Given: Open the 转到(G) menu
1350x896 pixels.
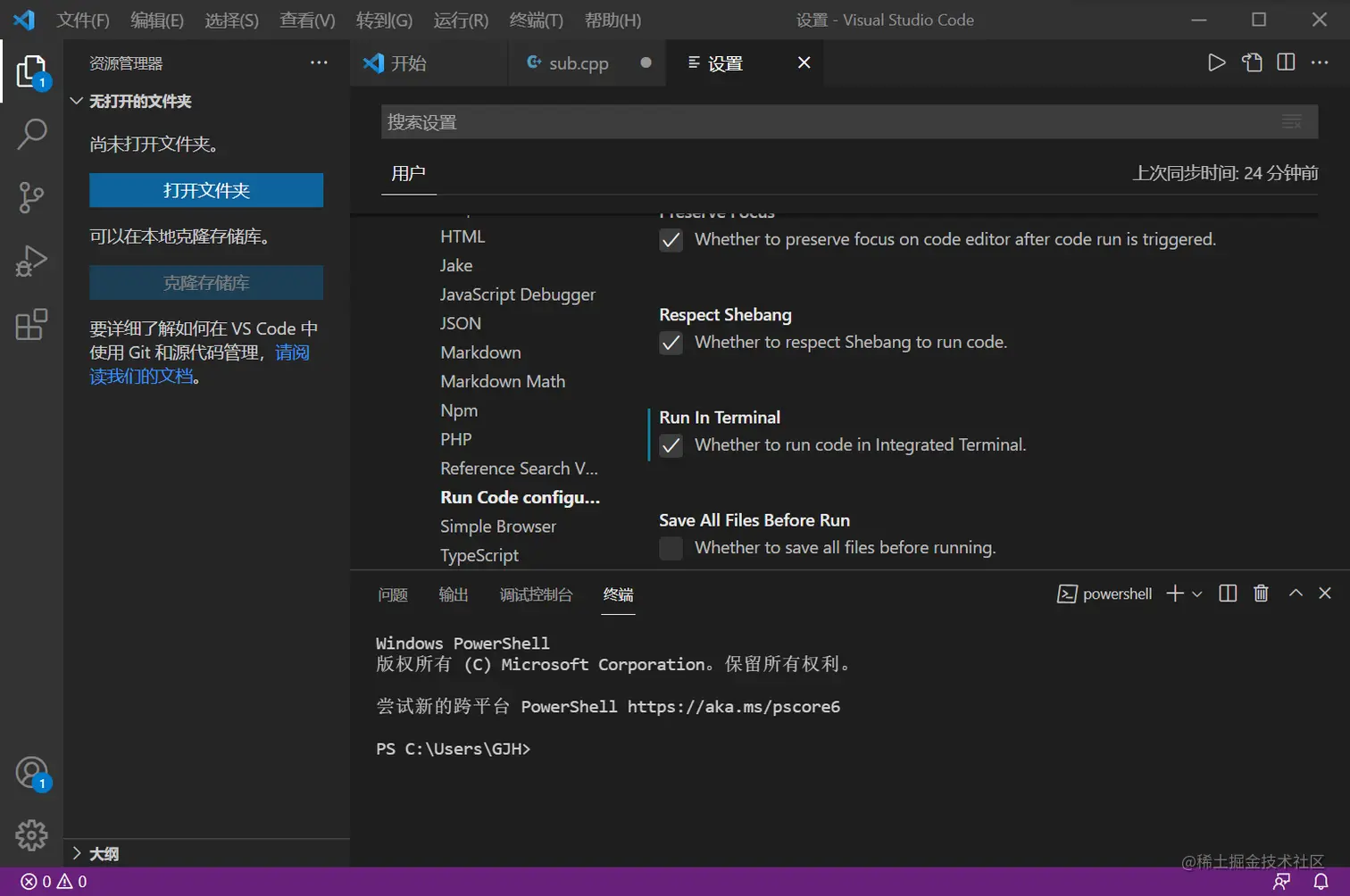Looking at the screenshot, I should click(x=384, y=20).
